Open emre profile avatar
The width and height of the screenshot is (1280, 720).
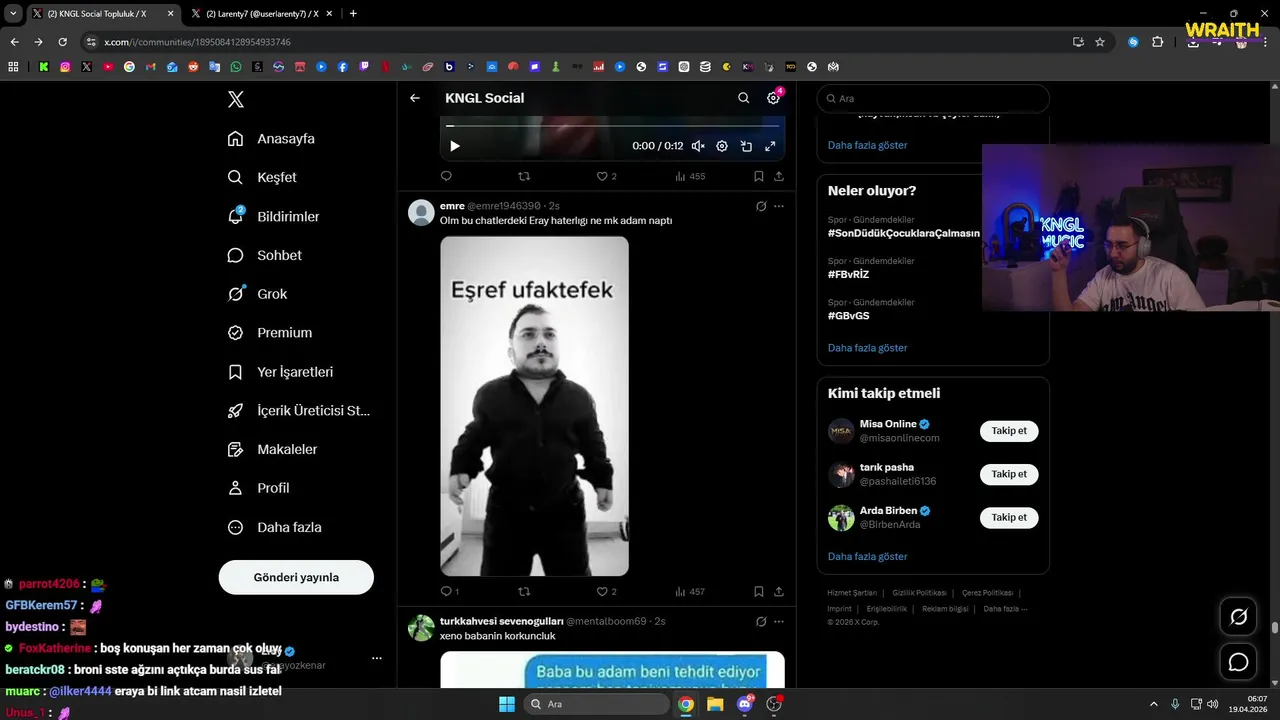[x=422, y=212]
